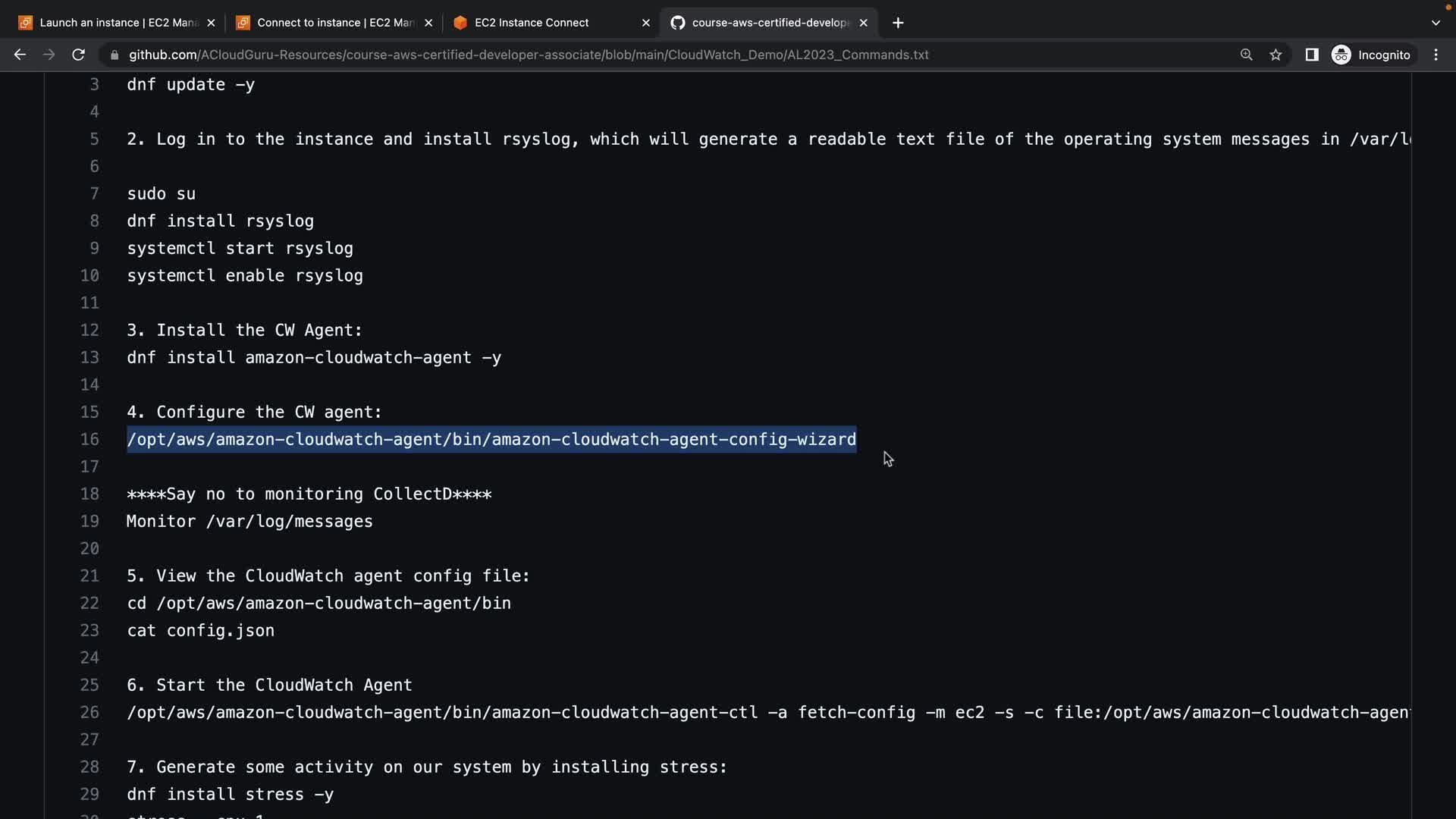
Task: Close the Connect to instance tab
Action: (428, 23)
